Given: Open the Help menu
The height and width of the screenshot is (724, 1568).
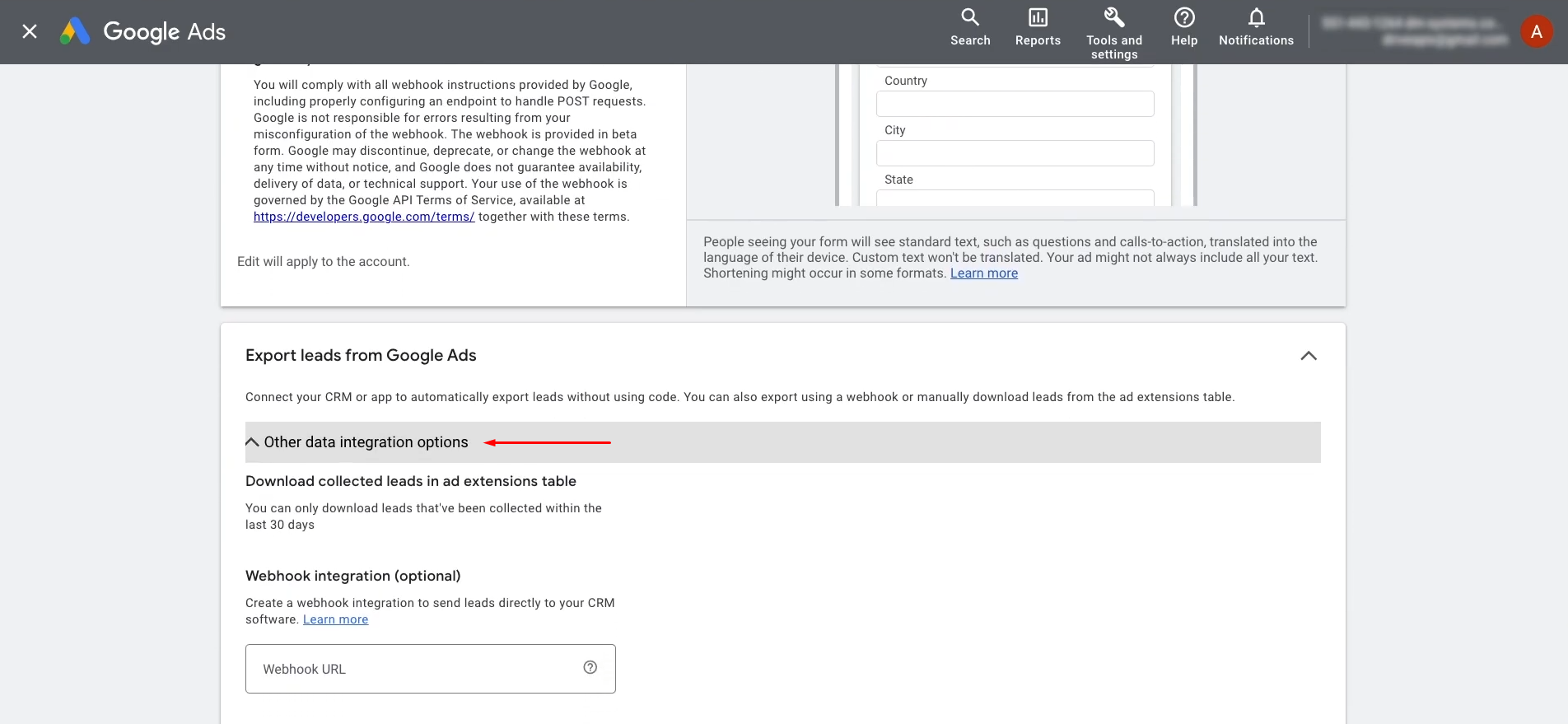Looking at the screenshot, I should pyautogui.click(x=1184, y=28).
